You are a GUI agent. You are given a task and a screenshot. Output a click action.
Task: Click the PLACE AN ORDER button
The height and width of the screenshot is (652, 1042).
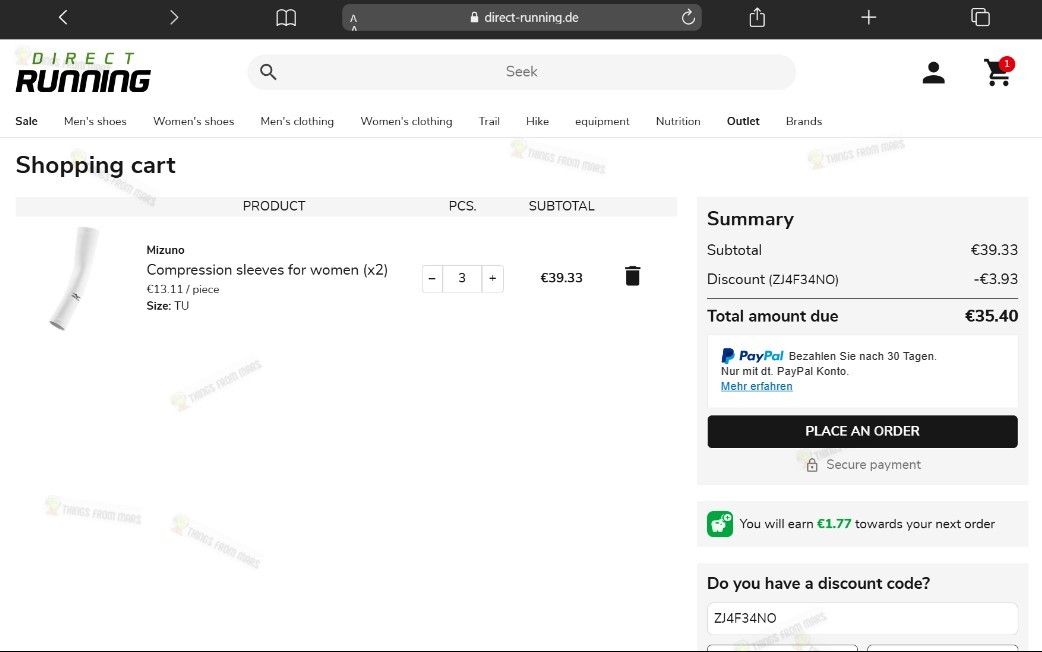pos(863,431)
